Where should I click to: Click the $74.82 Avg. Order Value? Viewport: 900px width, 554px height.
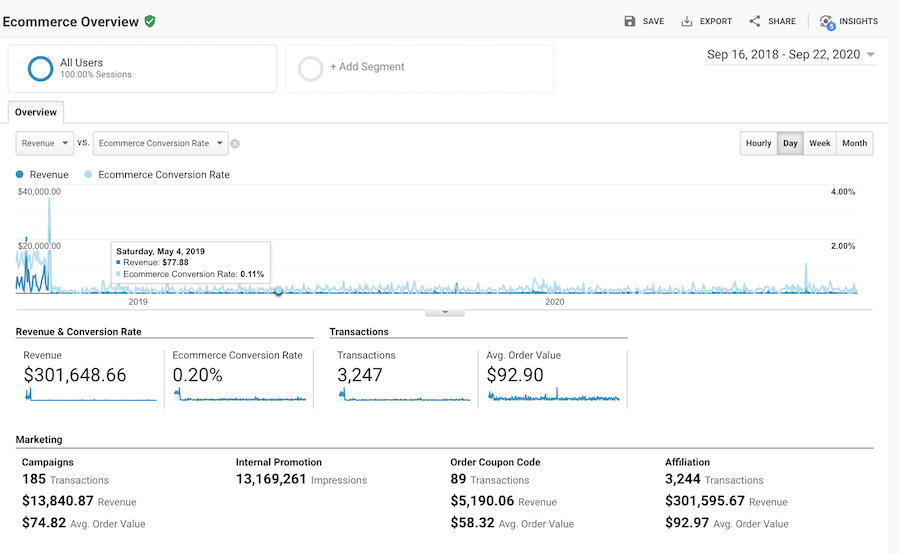click(84, 523)
